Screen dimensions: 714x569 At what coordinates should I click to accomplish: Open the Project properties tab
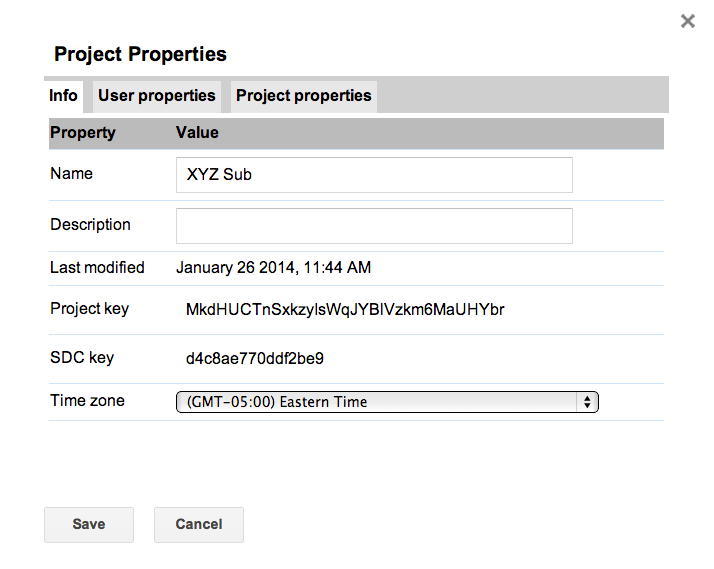[304, 96]
